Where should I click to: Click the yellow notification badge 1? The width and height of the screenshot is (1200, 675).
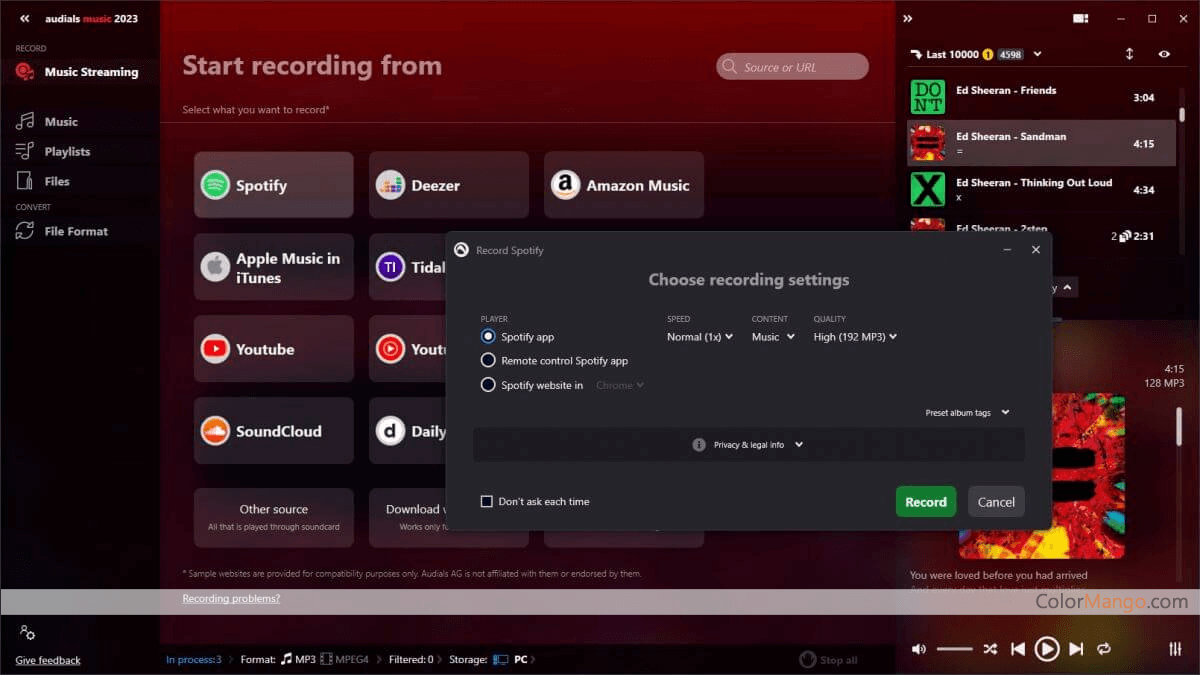[987, 54]
